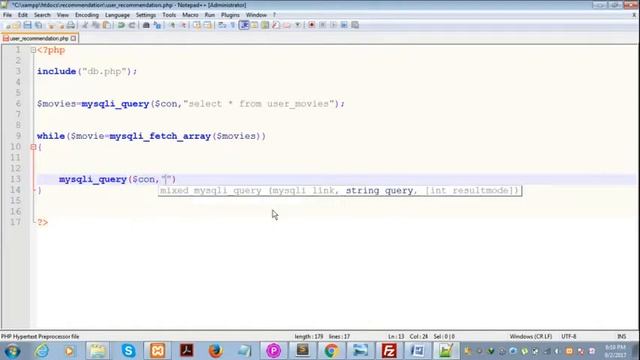Place cursor on the include("db.php") line
Screen dimensions: 640x360
(x=87, y=71)
